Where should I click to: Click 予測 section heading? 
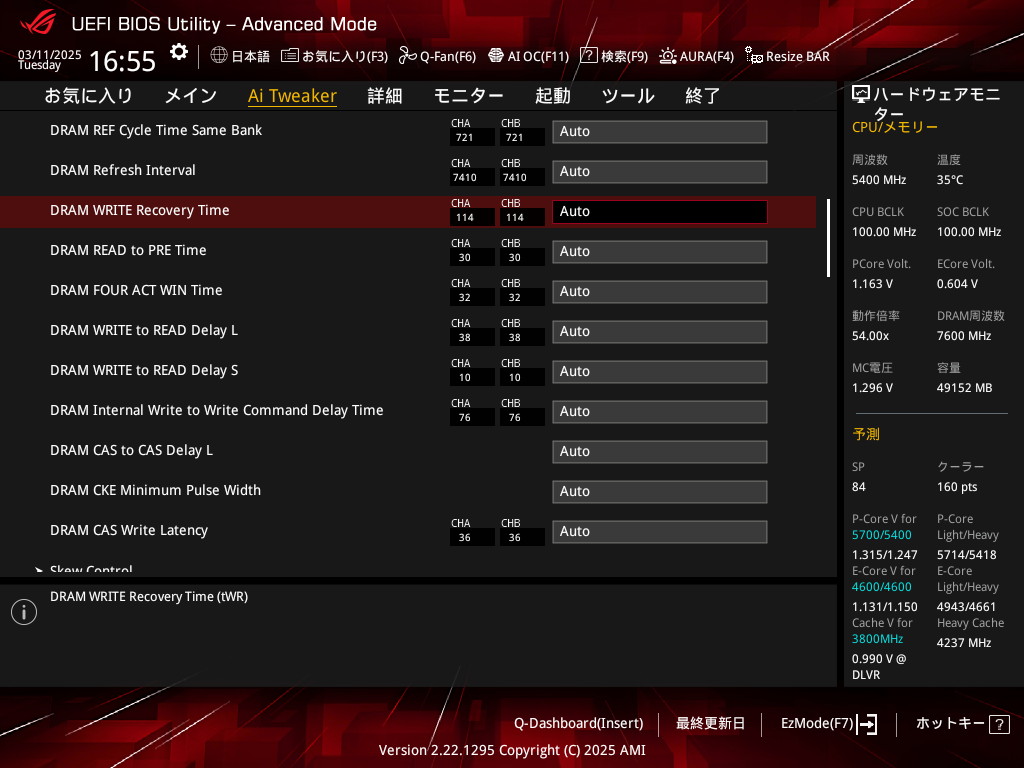[x=866, y=434]
